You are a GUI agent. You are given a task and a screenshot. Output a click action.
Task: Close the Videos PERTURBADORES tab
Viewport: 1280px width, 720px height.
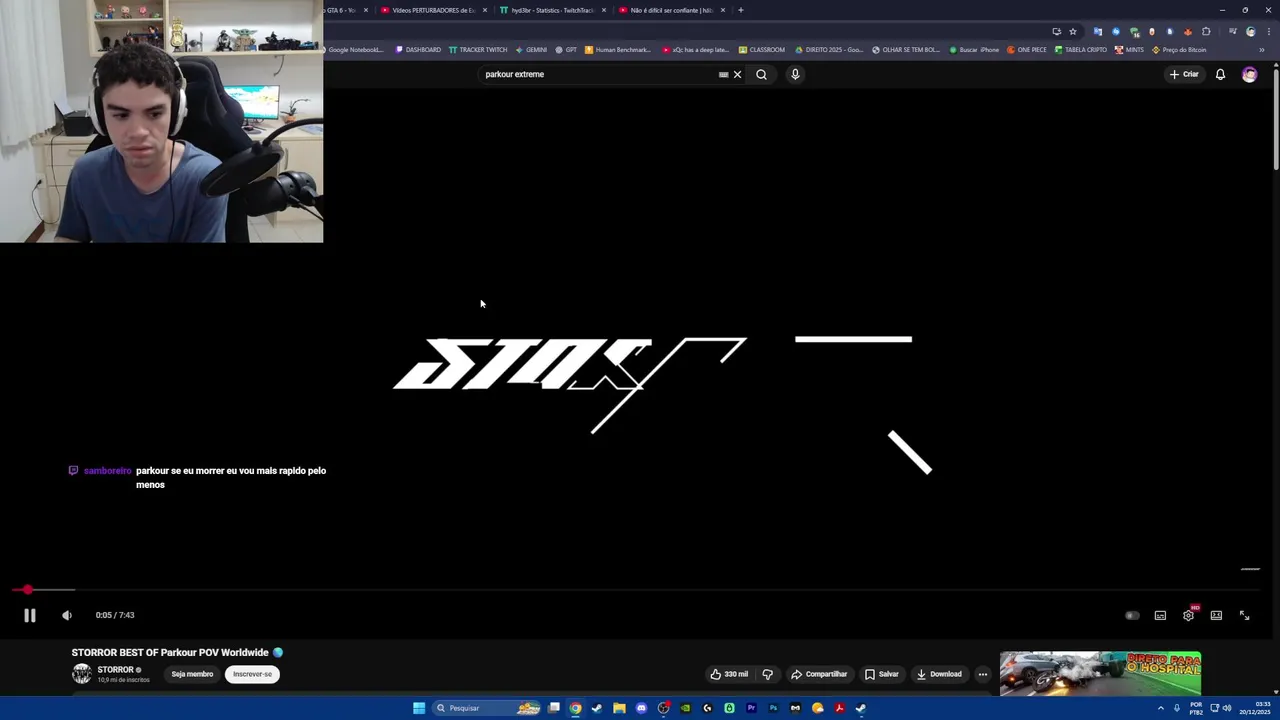coord(485,10)
